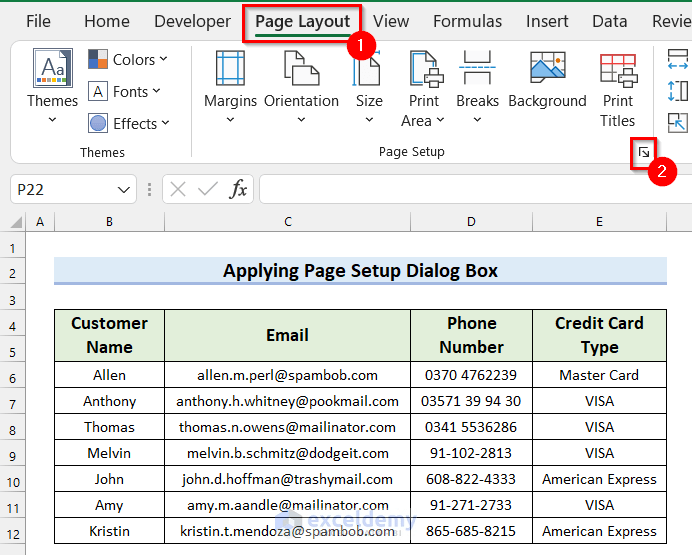
Task: Click the formula bar input field
Action: click(x=476, y=189)
